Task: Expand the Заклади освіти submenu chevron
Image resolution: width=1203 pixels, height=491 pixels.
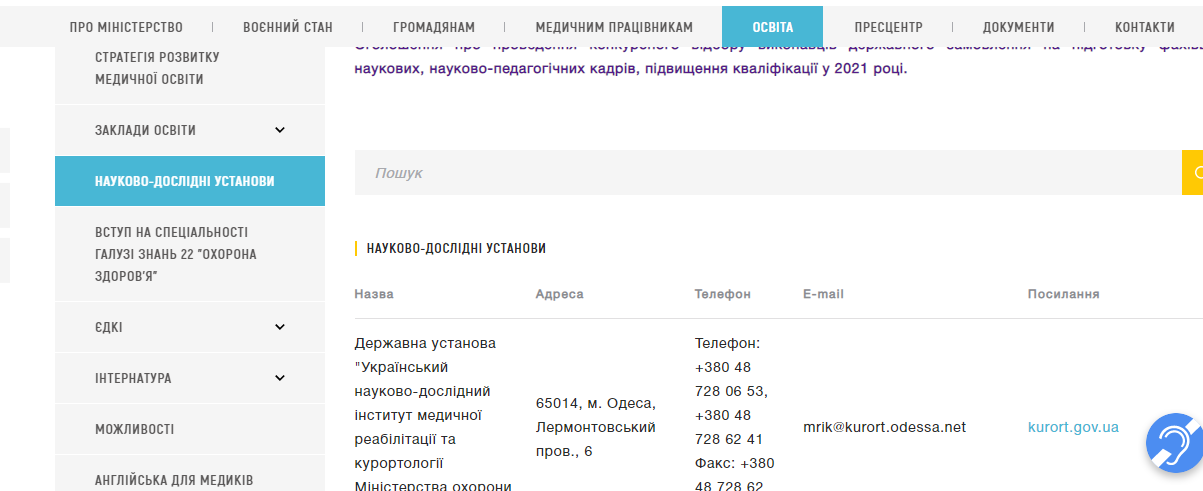Action: 280,130
